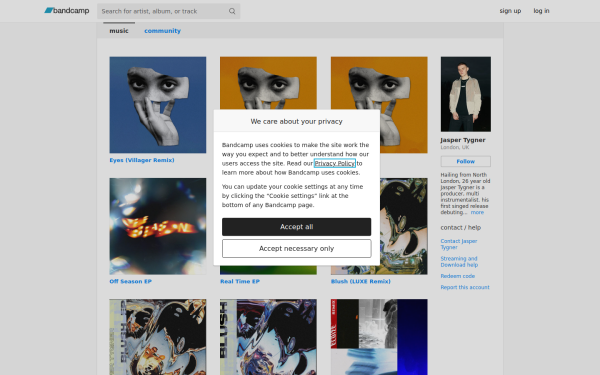
Task: Open the LUXE remix cover with blue gradient
Action: click(379, 337)
